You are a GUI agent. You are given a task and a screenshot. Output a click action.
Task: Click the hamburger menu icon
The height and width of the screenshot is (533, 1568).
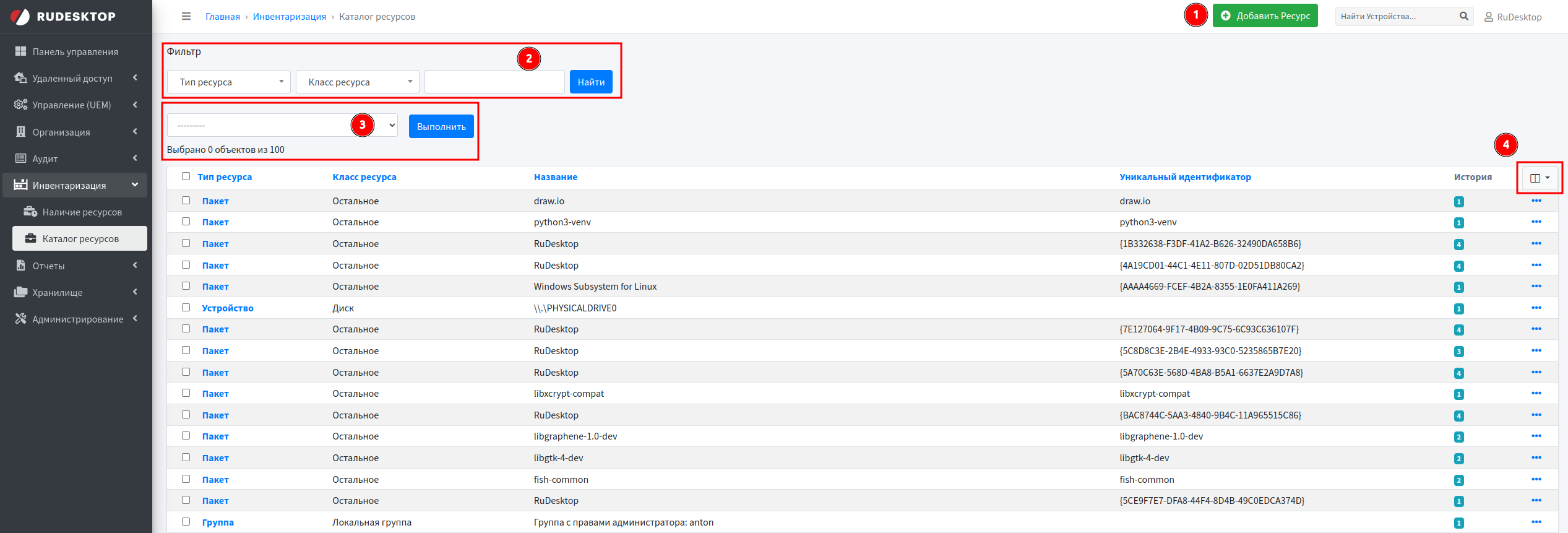[x=186, y=17]
